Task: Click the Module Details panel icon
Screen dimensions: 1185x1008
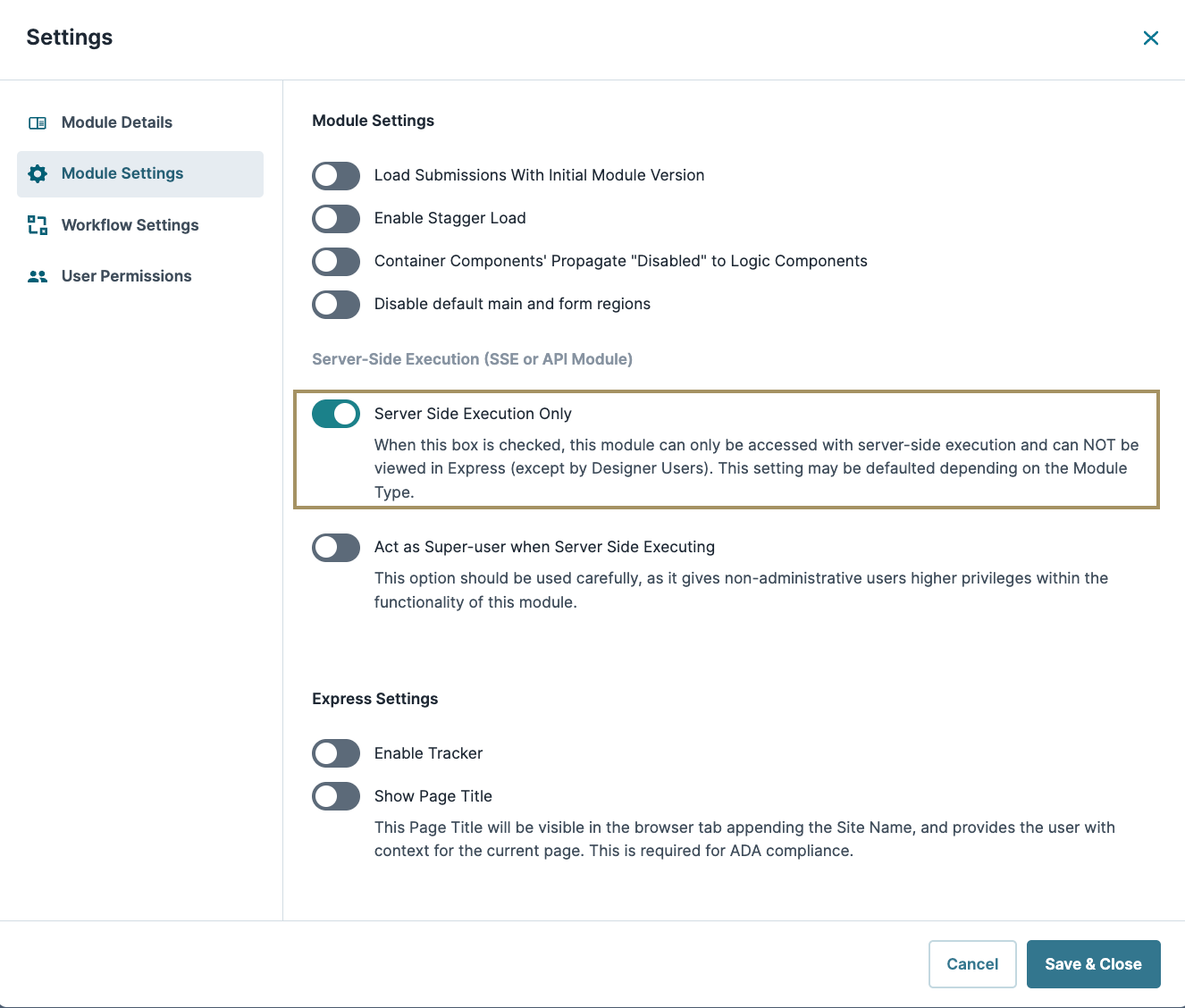Action: click(37, 122)
